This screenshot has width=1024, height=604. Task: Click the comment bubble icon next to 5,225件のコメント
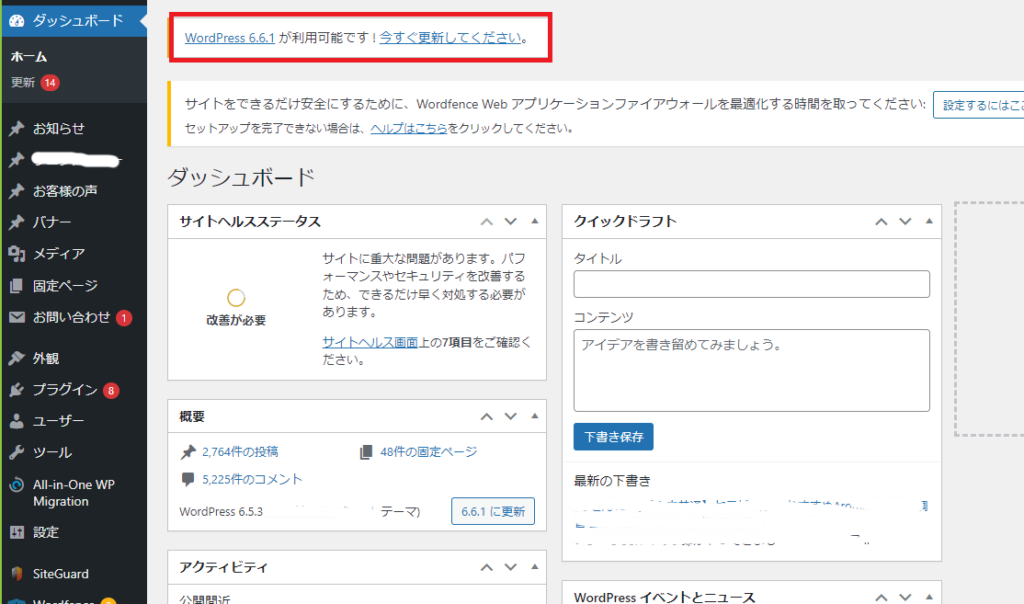(x=188, y=479)
